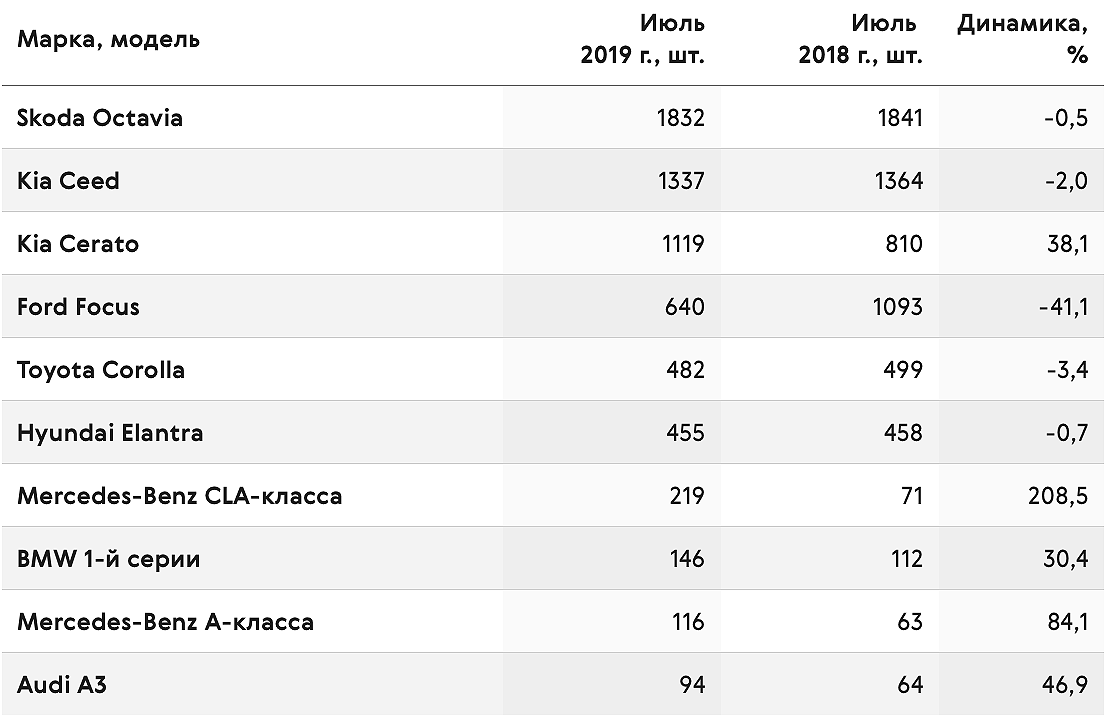Screen dimensions: 1108x717
Task: Click the -41,1 Ford Focus dynamics cell
Action: point(1063,307)
